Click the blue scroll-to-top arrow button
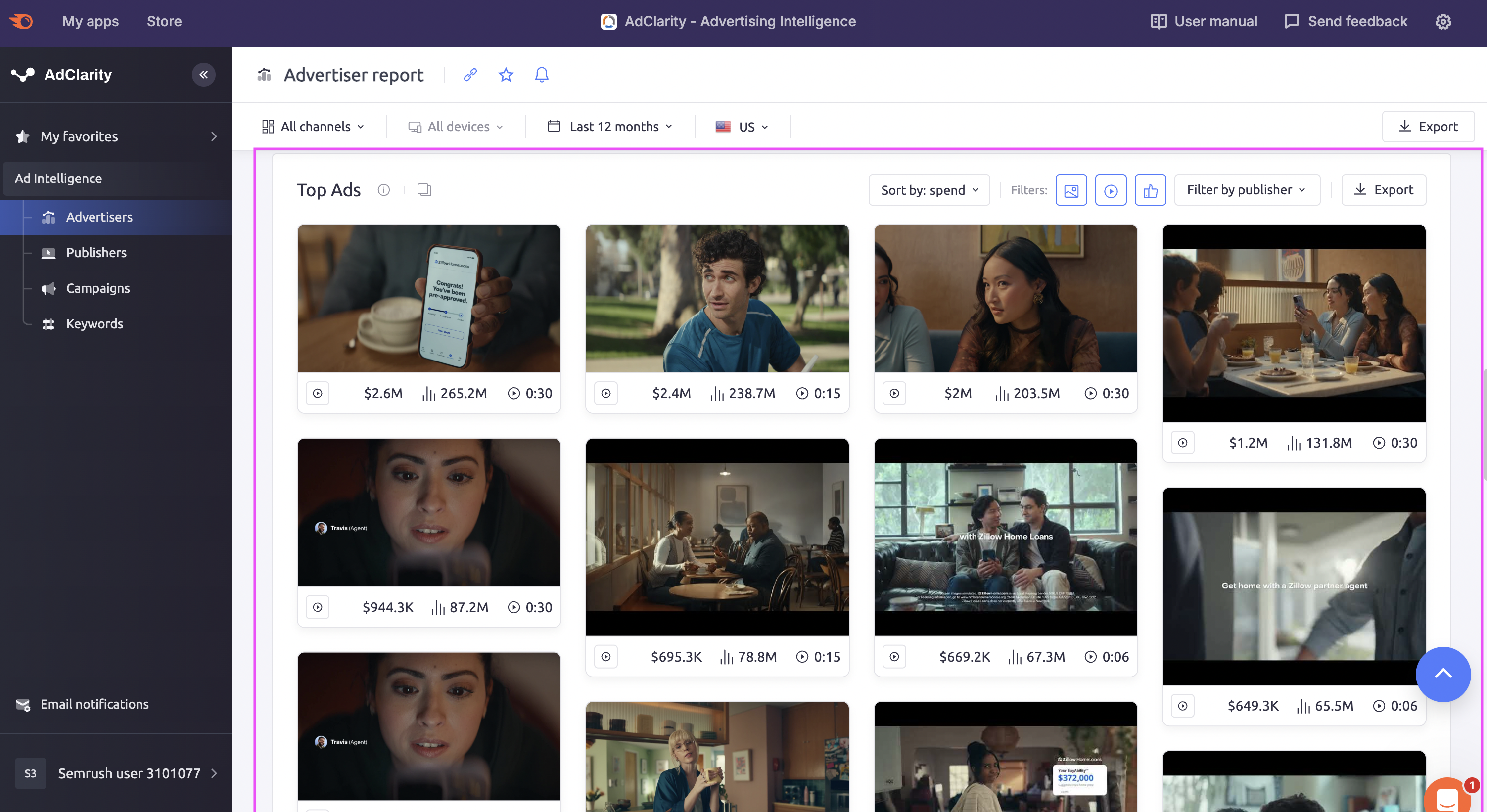The image size is (1487, 812). (1442, 674)
